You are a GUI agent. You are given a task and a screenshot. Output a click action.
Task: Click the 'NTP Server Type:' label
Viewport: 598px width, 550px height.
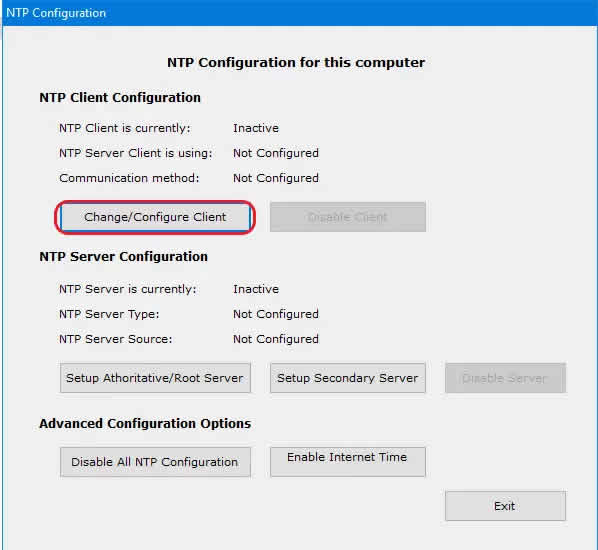coord(109,314)
